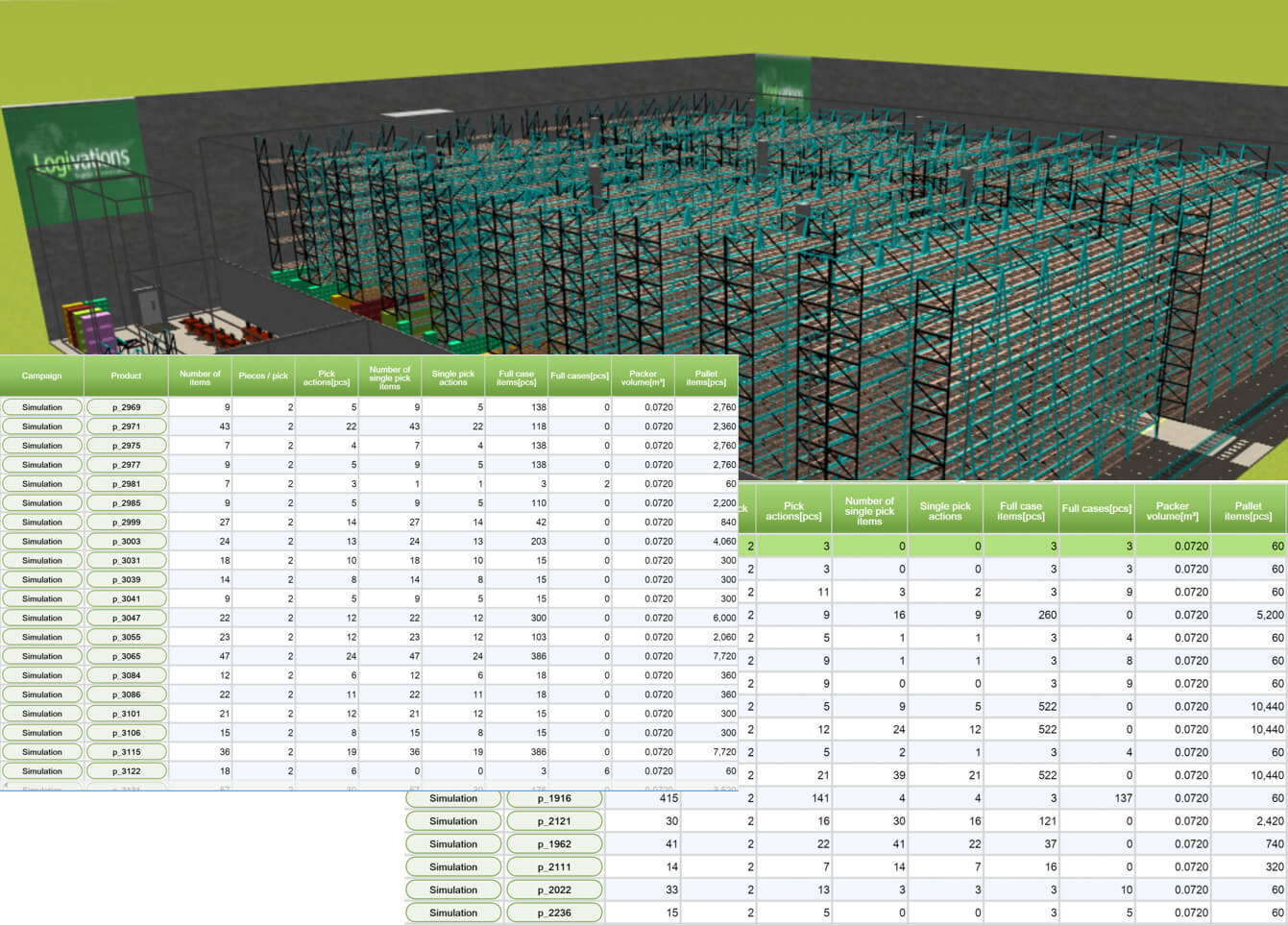Image resolution: width=1288 pixels, height=925 pixels.
Task: Open product p_2969
Action: (x=126, y=407)
